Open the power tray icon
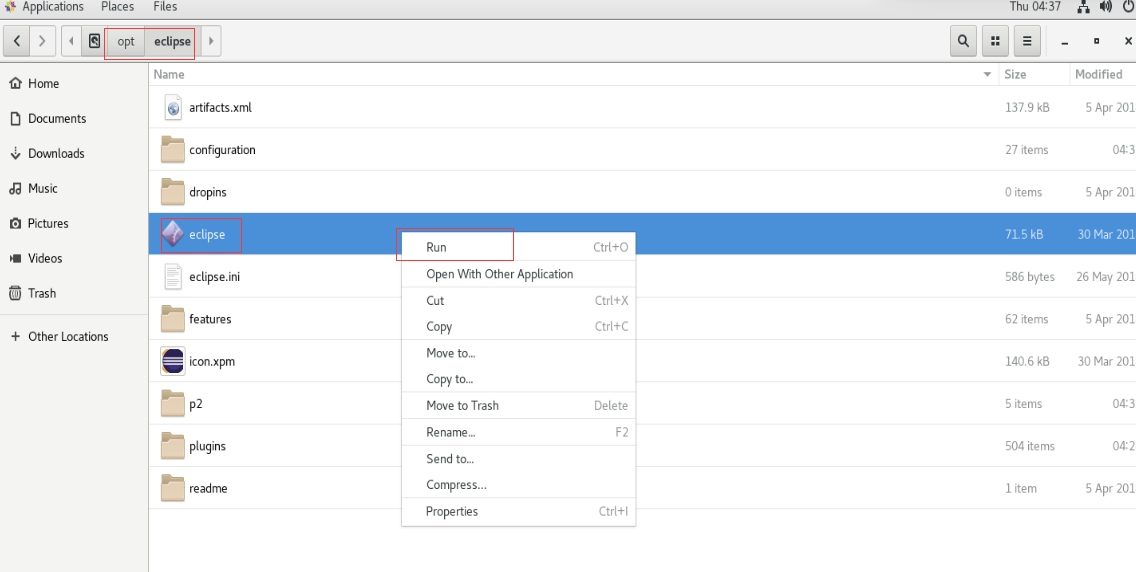Viewport: 1136px width, 572px height. tap(1128, 7)
